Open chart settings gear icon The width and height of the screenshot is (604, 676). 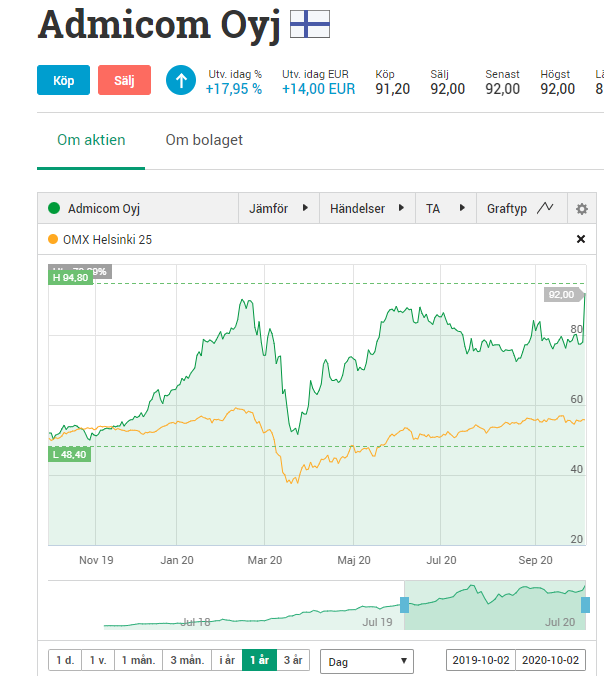[582, 209]
